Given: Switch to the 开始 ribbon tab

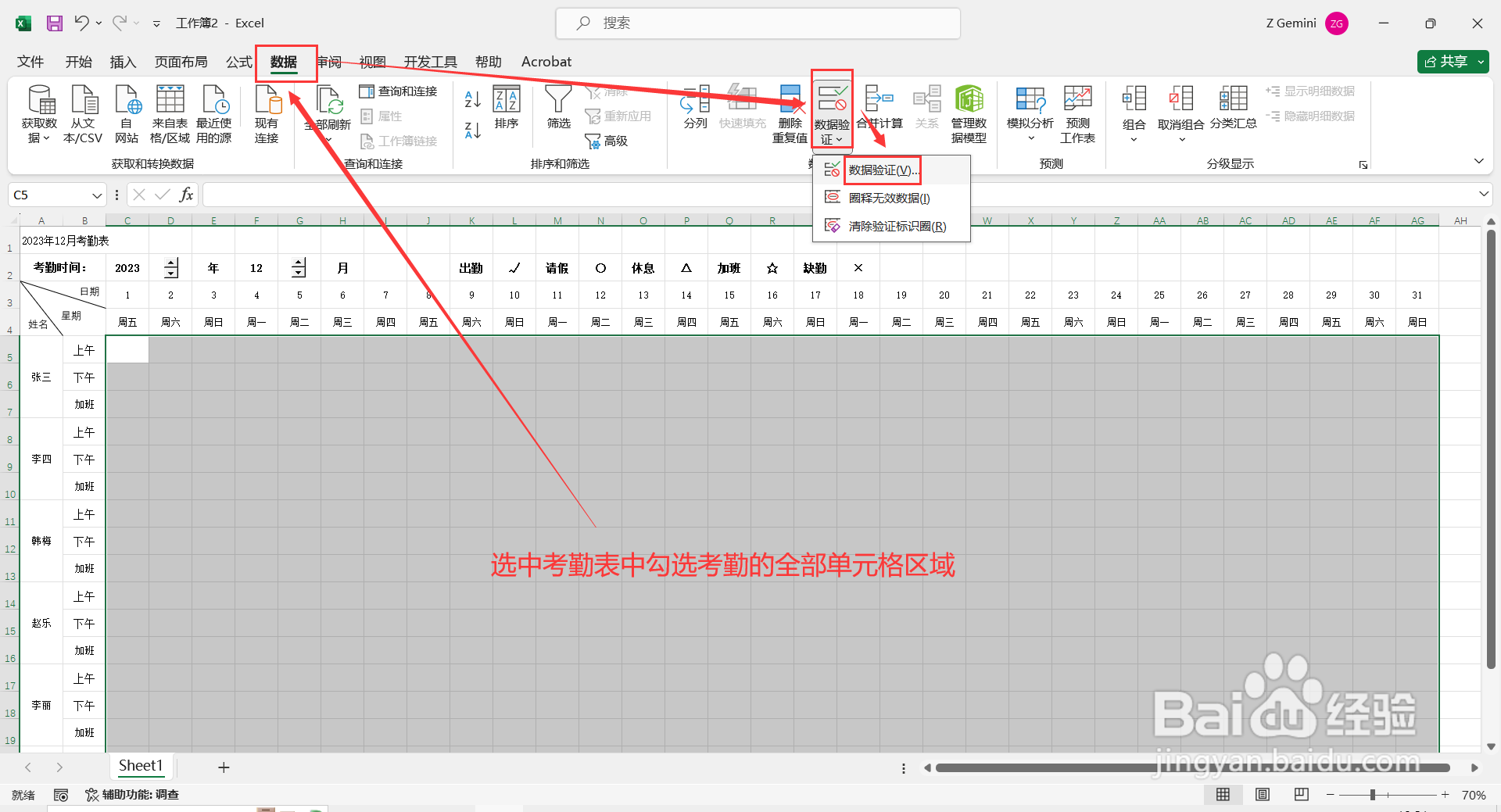Looking at the screenshot, I should click(x=78, y=62).
